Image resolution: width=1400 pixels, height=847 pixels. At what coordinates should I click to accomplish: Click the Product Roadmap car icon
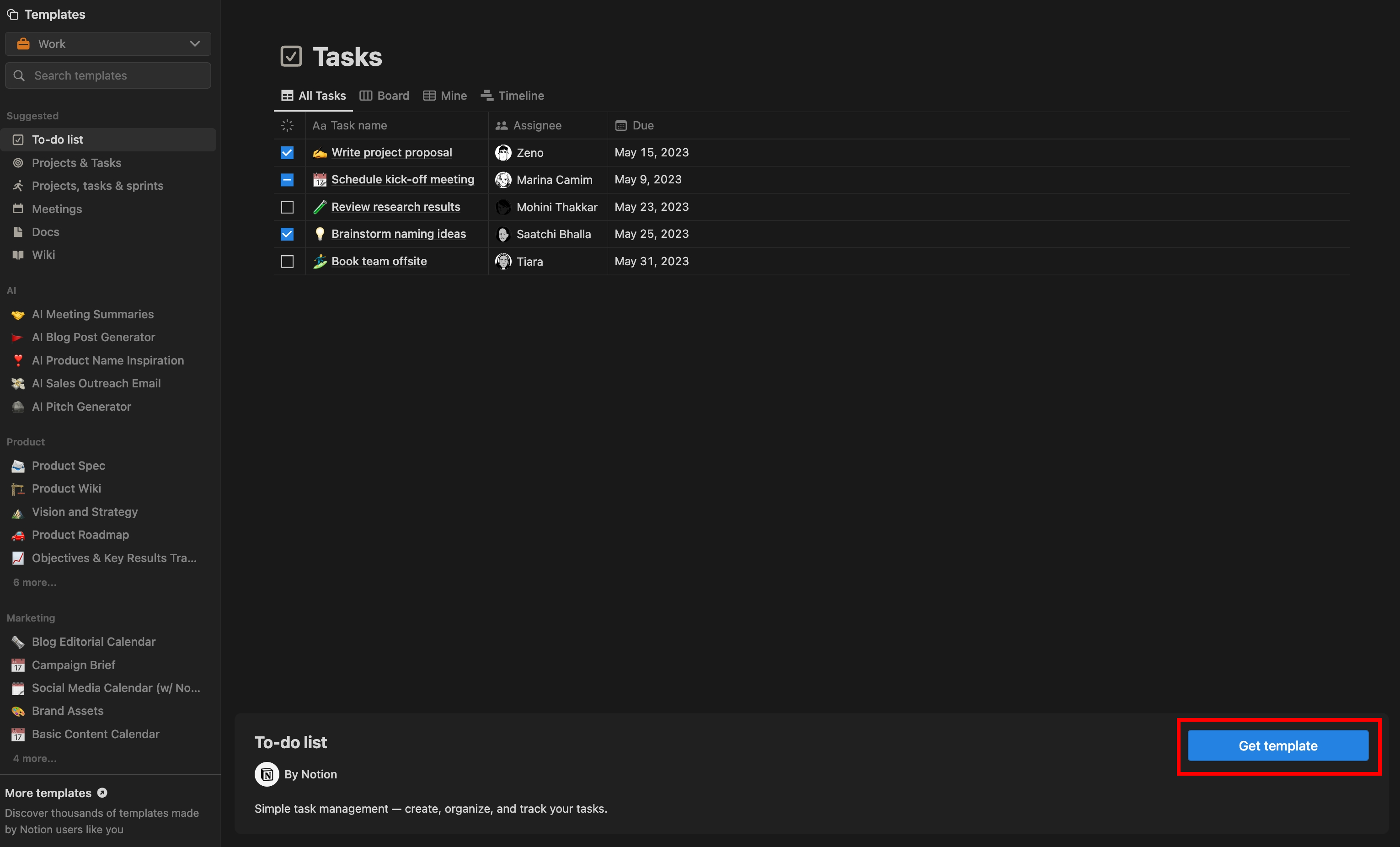18,535
